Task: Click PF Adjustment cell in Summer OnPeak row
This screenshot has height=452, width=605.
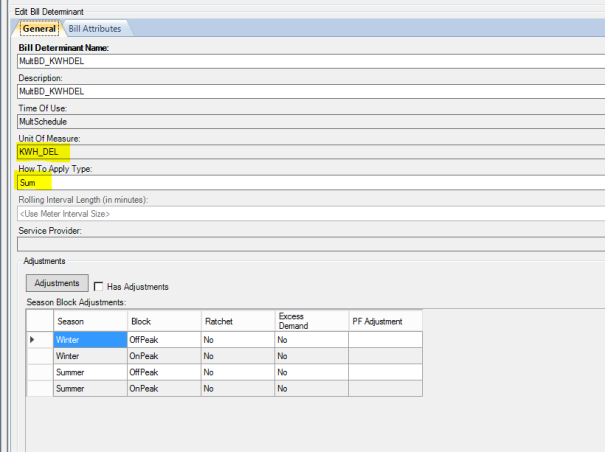Action: tap(385, 388)
